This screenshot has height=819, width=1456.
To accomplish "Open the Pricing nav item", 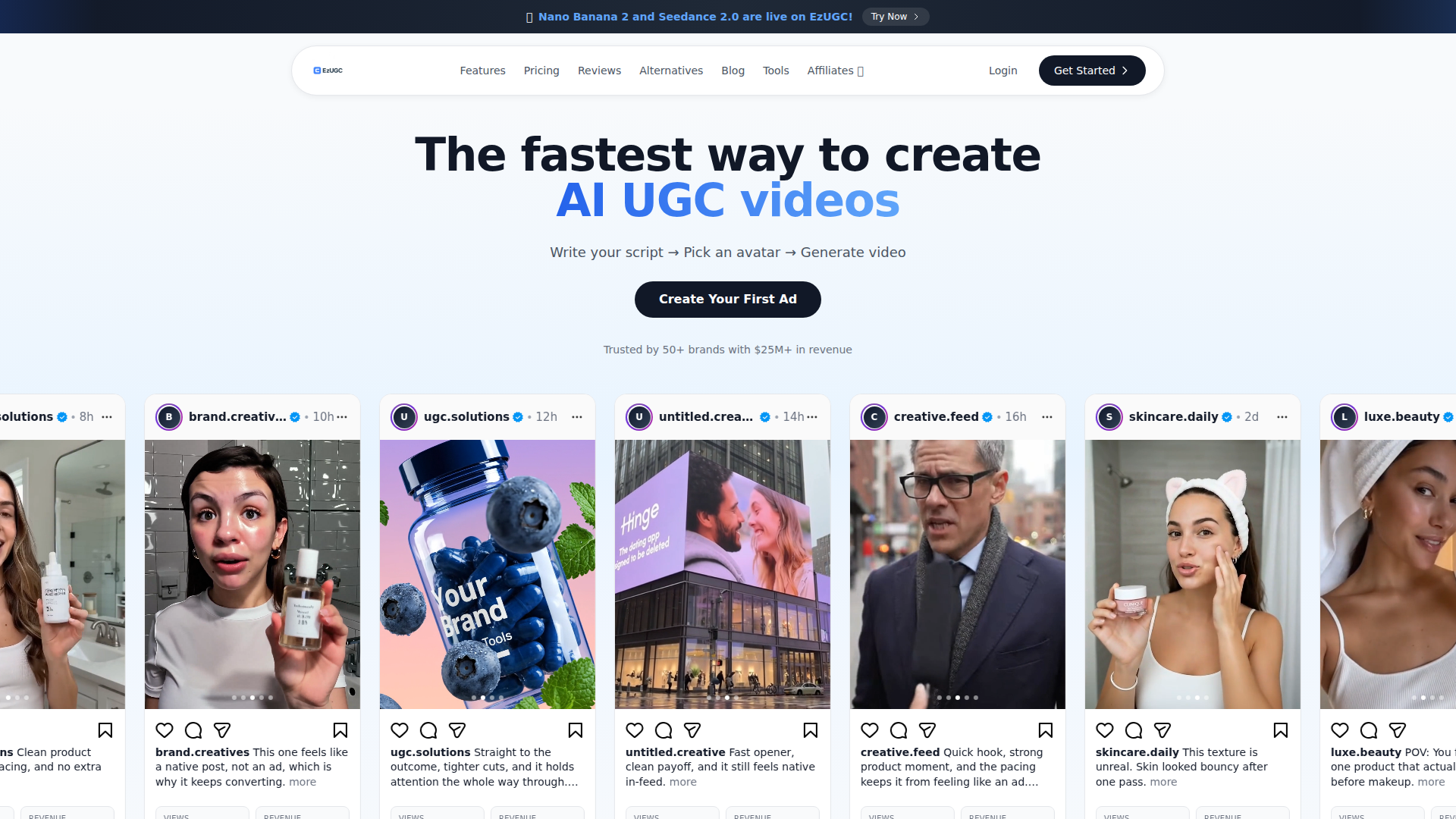I will pyautogui.click(x=541, y=71).
